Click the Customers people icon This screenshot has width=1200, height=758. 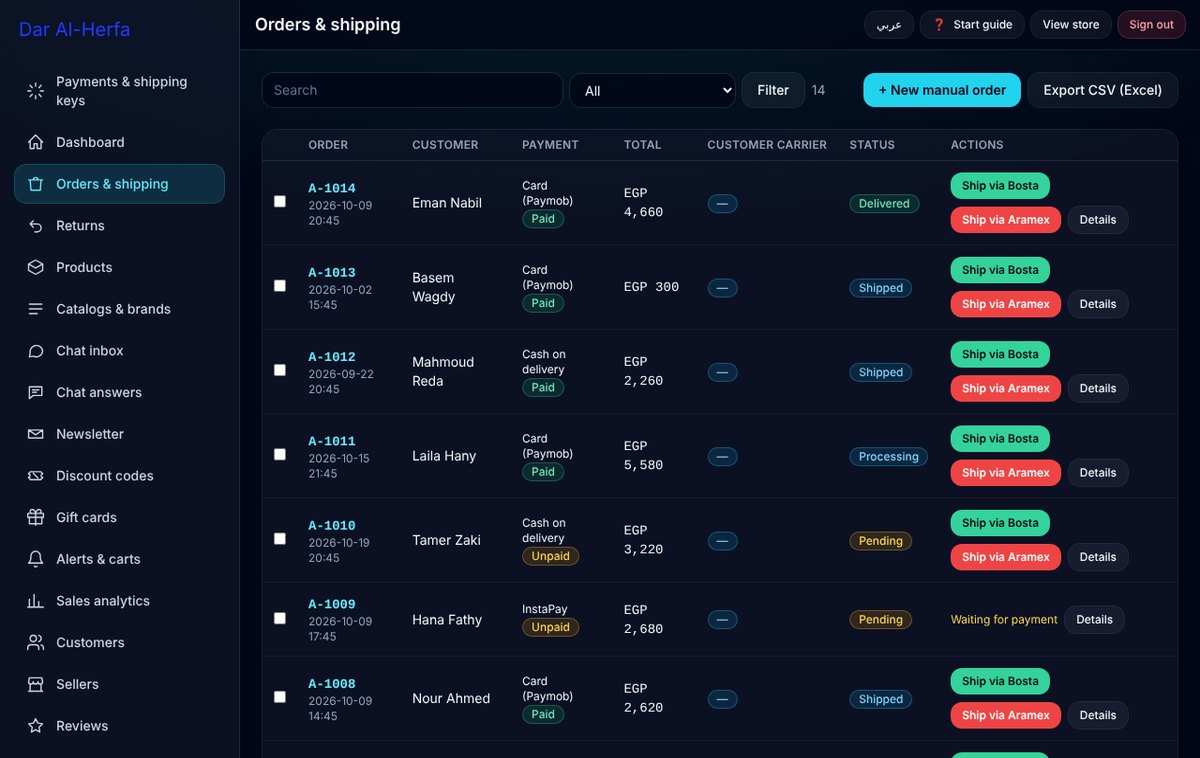click(36, 642)
